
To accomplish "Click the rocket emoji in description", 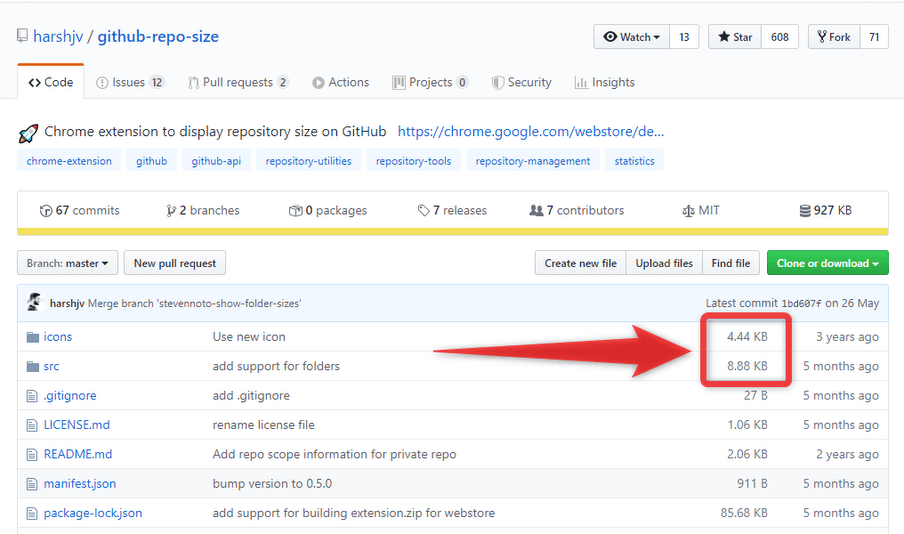I will point(28,133).
